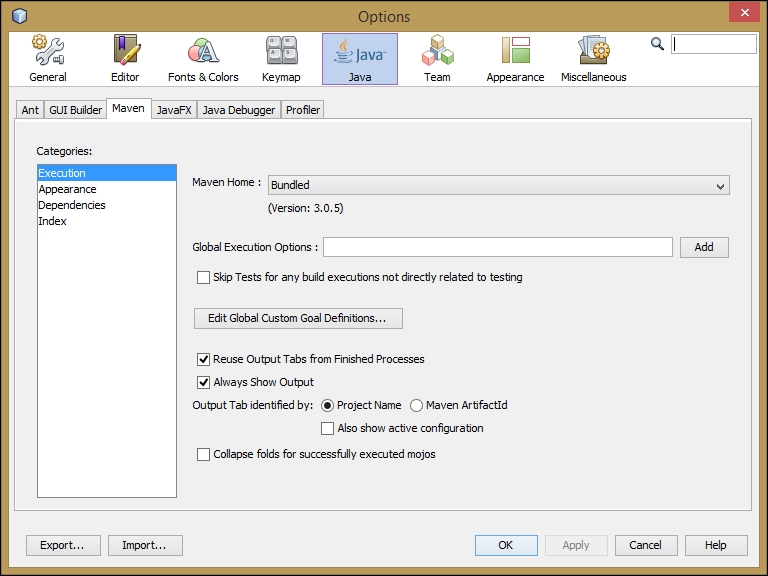Select Index in Categories list

click(107, 221)
